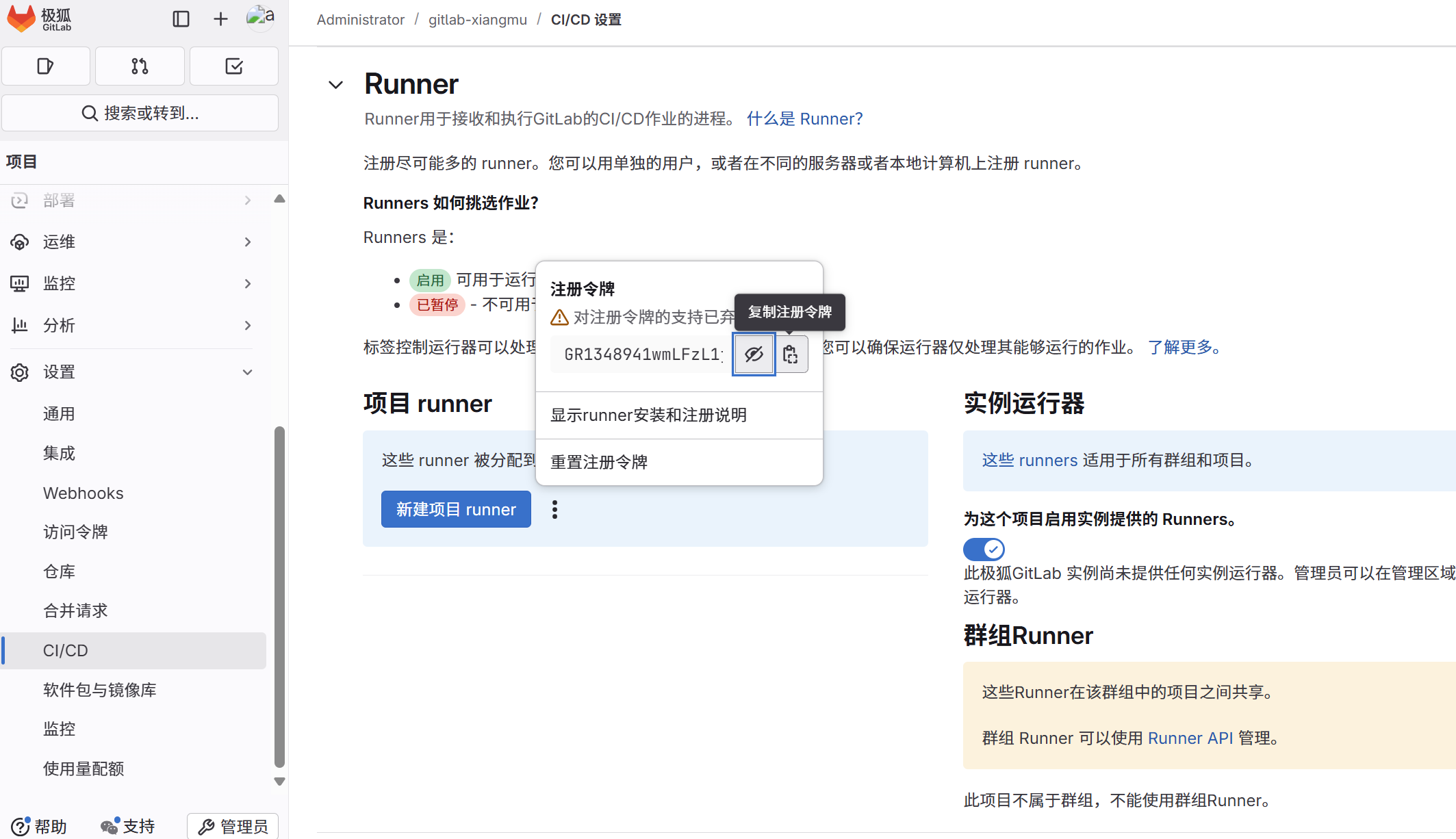Click the 运维 operations icon
The width and height of the screenshot is (1456, 839).
coord(20,242)
